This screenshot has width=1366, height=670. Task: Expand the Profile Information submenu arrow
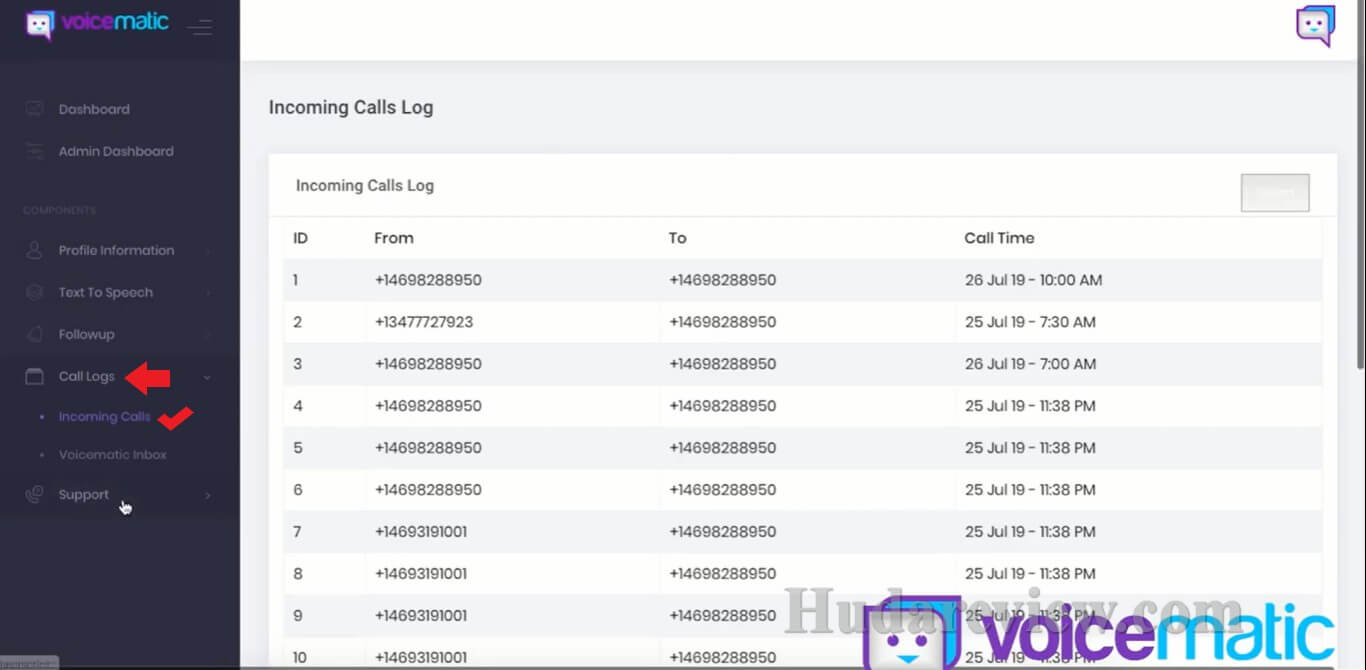pos(208,251)
